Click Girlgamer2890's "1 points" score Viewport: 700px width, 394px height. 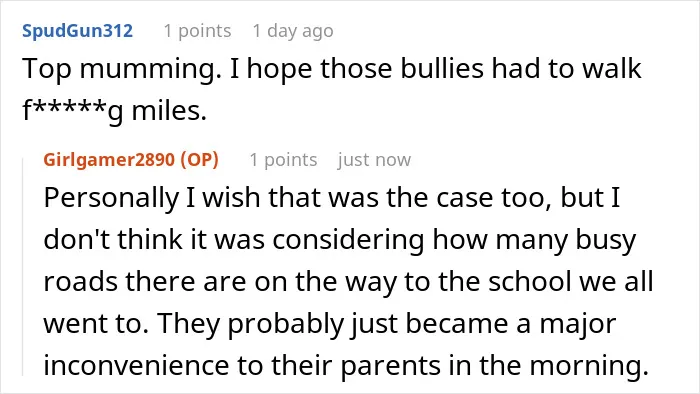[x=283, y=160]
